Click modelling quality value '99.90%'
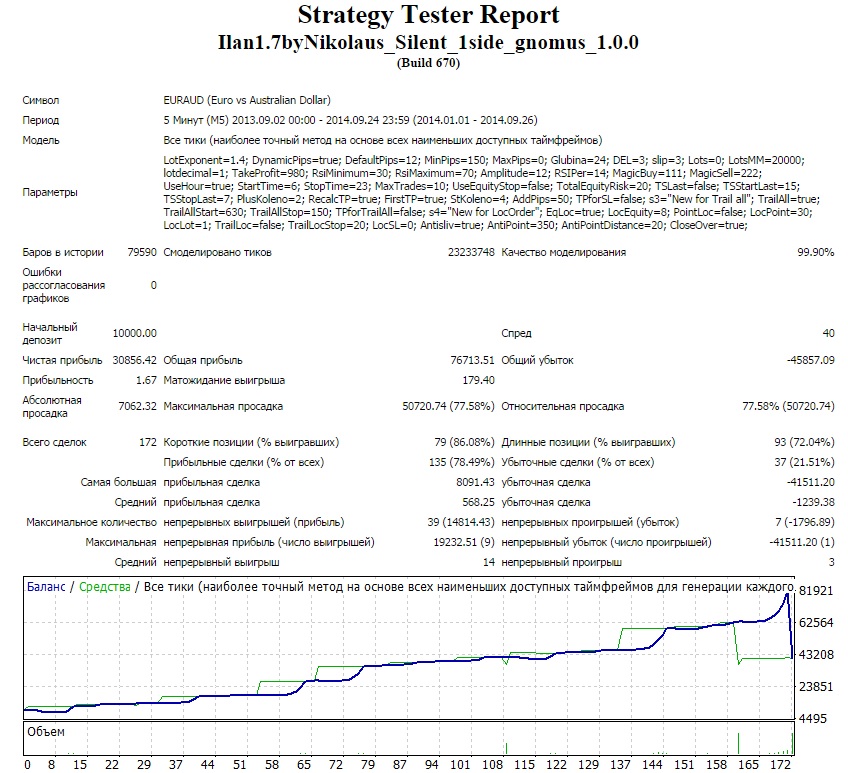 816,252
